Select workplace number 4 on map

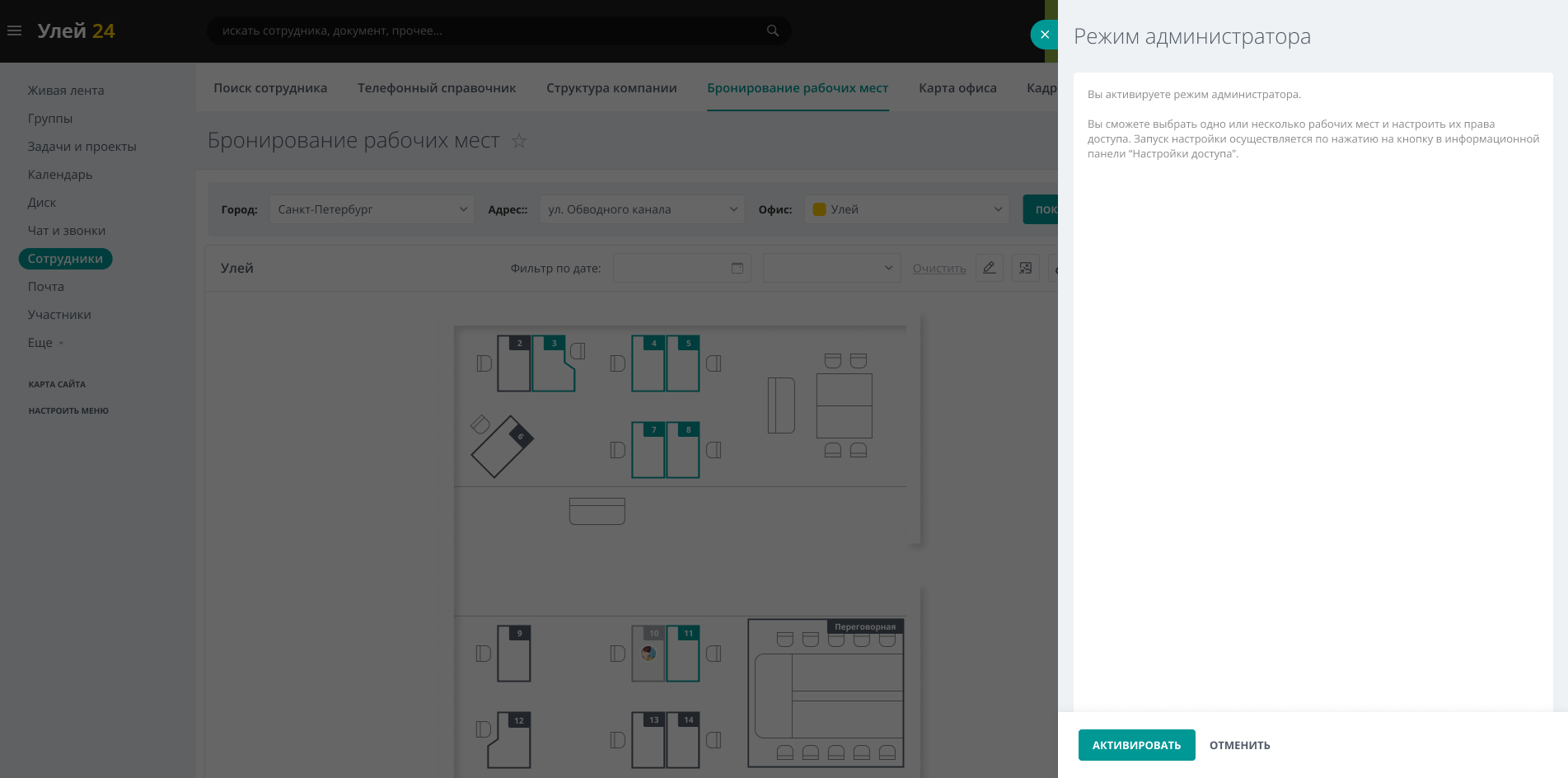(648, 363)
